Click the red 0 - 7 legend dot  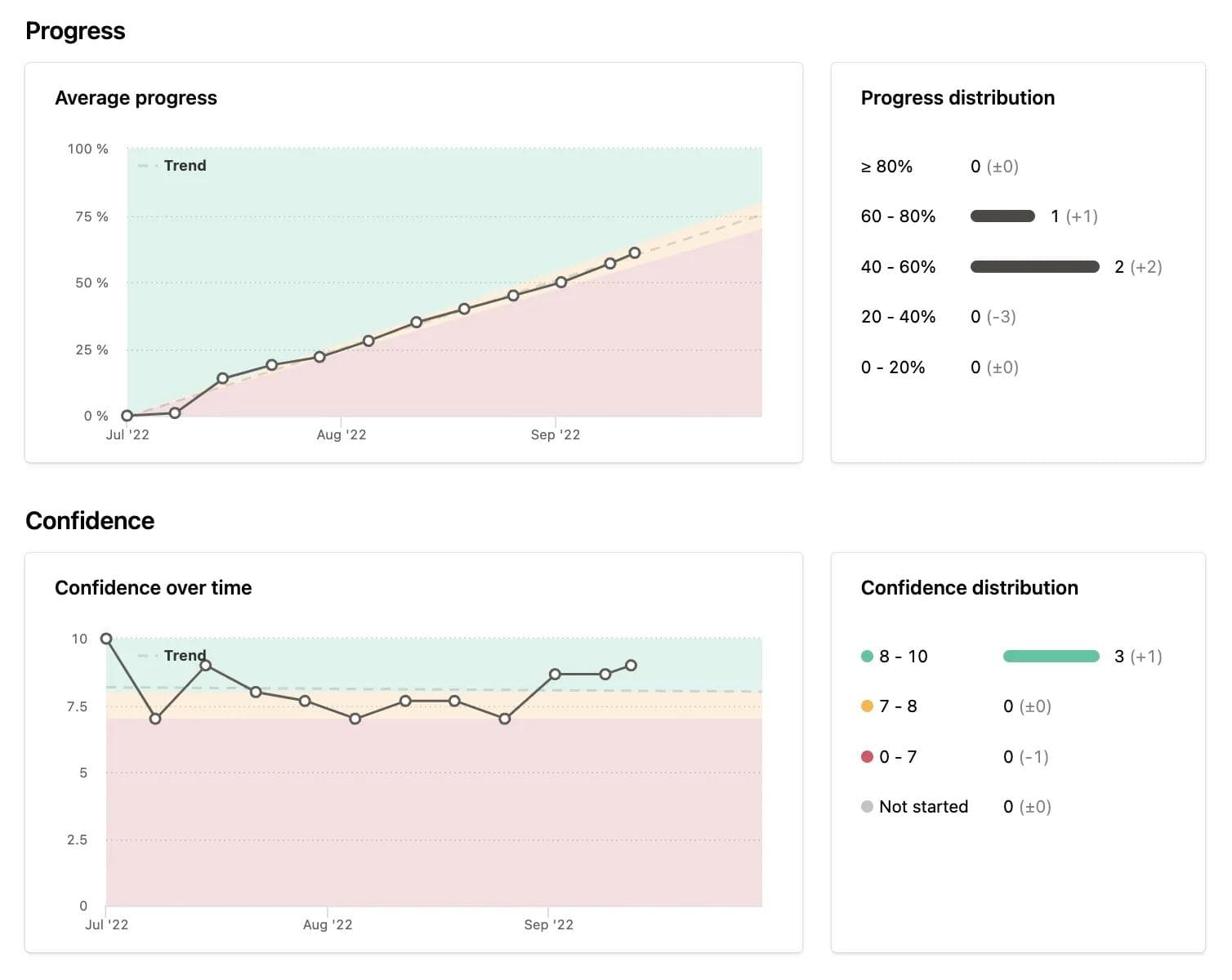click(866, 756)
